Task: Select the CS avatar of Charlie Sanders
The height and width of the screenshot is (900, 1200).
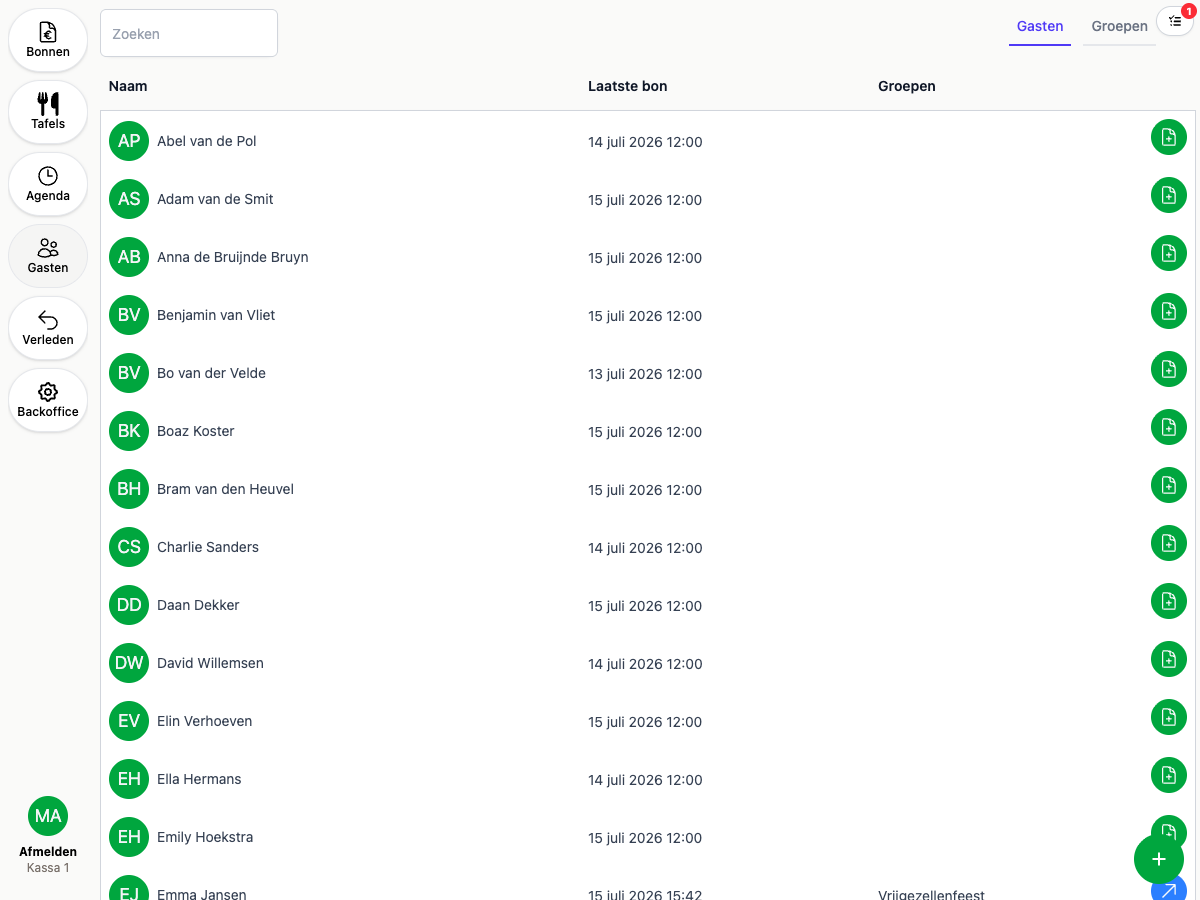Action: pos(129,547)
